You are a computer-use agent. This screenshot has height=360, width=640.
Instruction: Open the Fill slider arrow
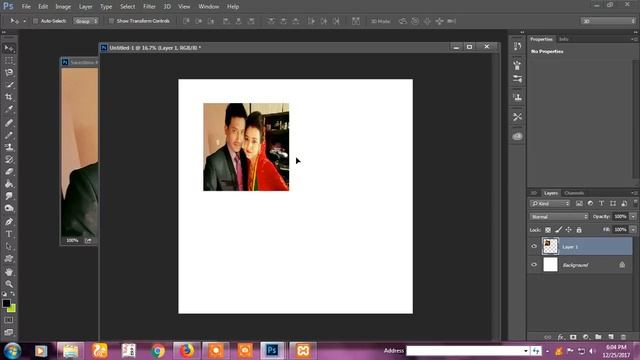click(633, 230)
